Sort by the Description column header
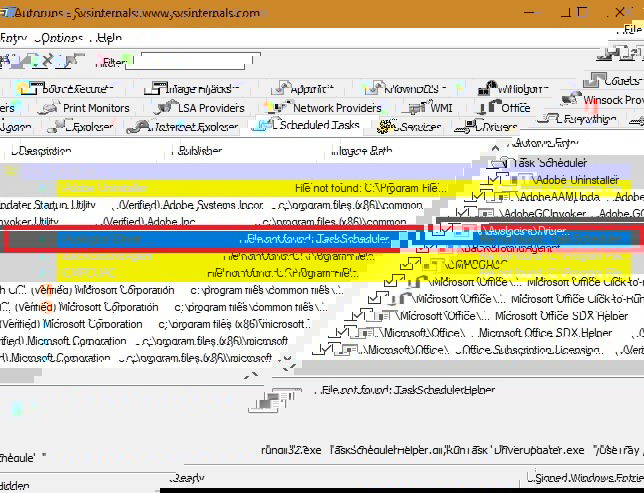Viewport: 644px width, 493px height. pyautogui.click(x=42, y=151)
